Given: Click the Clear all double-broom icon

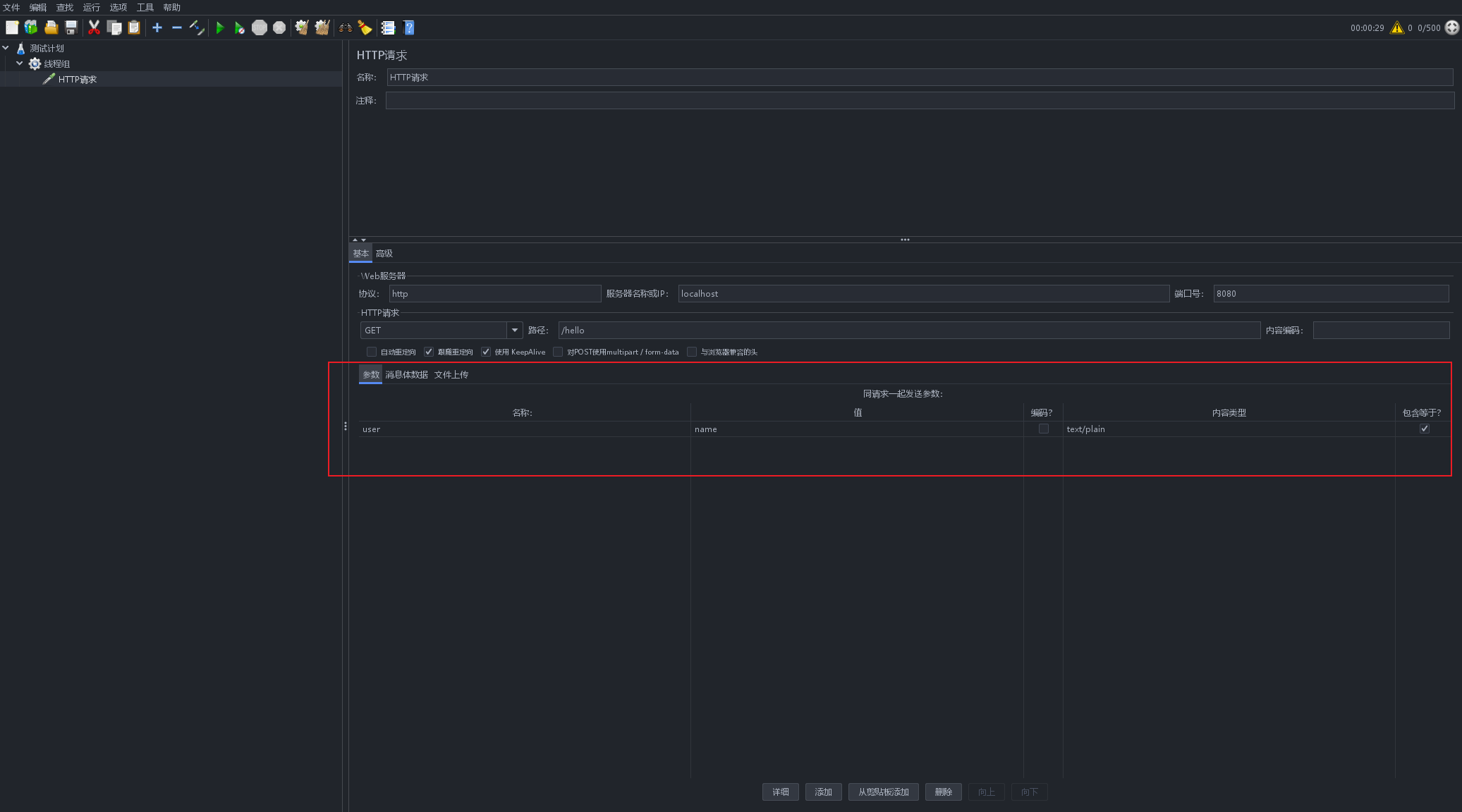Looking at the screenshot, I should point(322,27).
